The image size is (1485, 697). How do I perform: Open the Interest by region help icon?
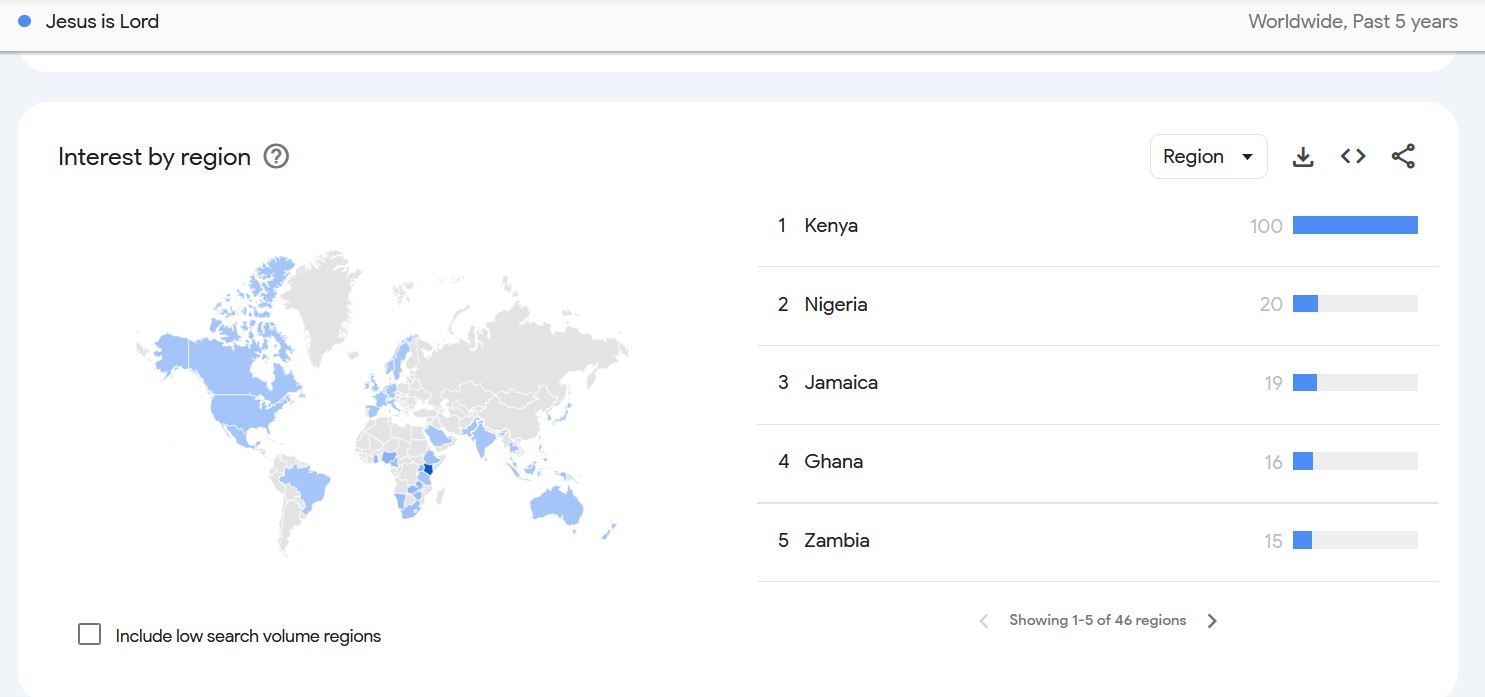coord(276,157)
